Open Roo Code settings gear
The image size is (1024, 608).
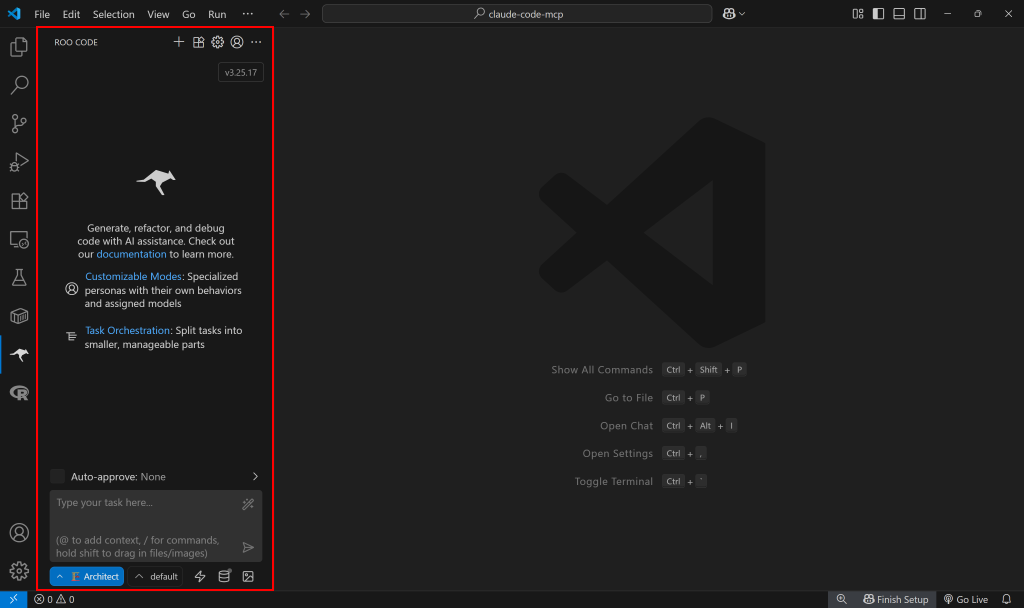217,42
